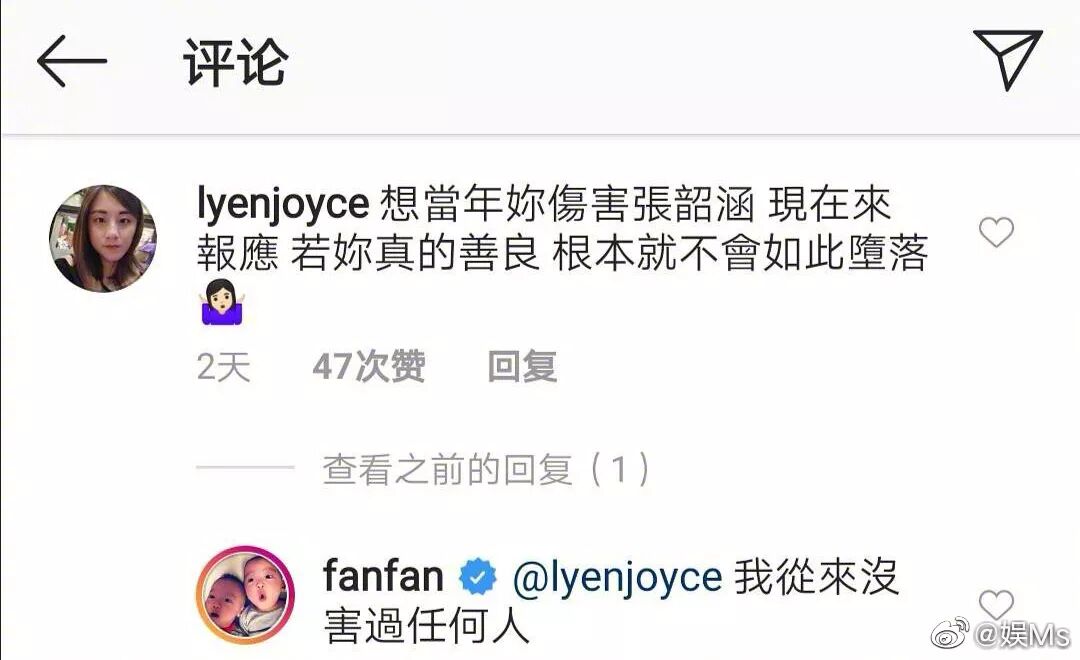Viewport: 1080px width, 660px height.
Task: Go back using the left arrow
Action: [72, 61]
